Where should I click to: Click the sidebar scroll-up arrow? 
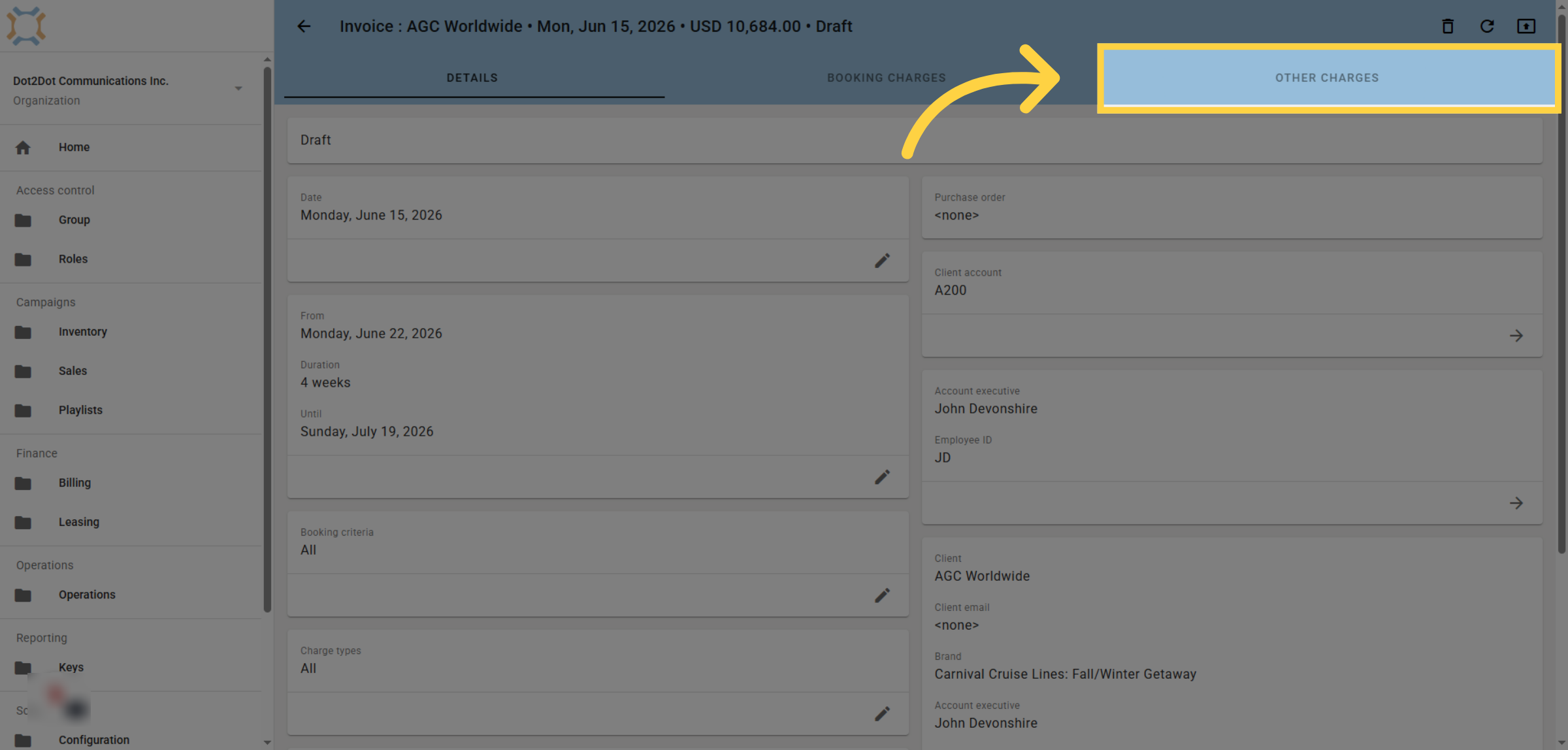pos(267,59)
